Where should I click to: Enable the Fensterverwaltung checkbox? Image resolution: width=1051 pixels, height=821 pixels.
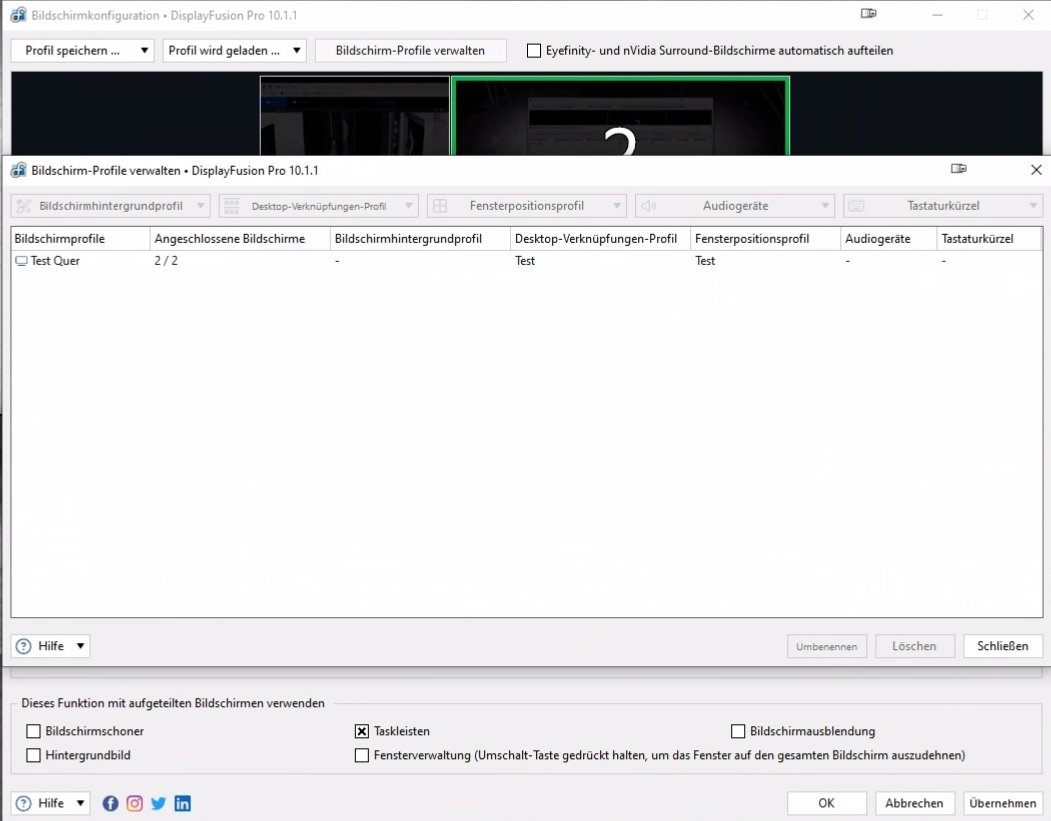pyautogui.click(x=361, y=755)
